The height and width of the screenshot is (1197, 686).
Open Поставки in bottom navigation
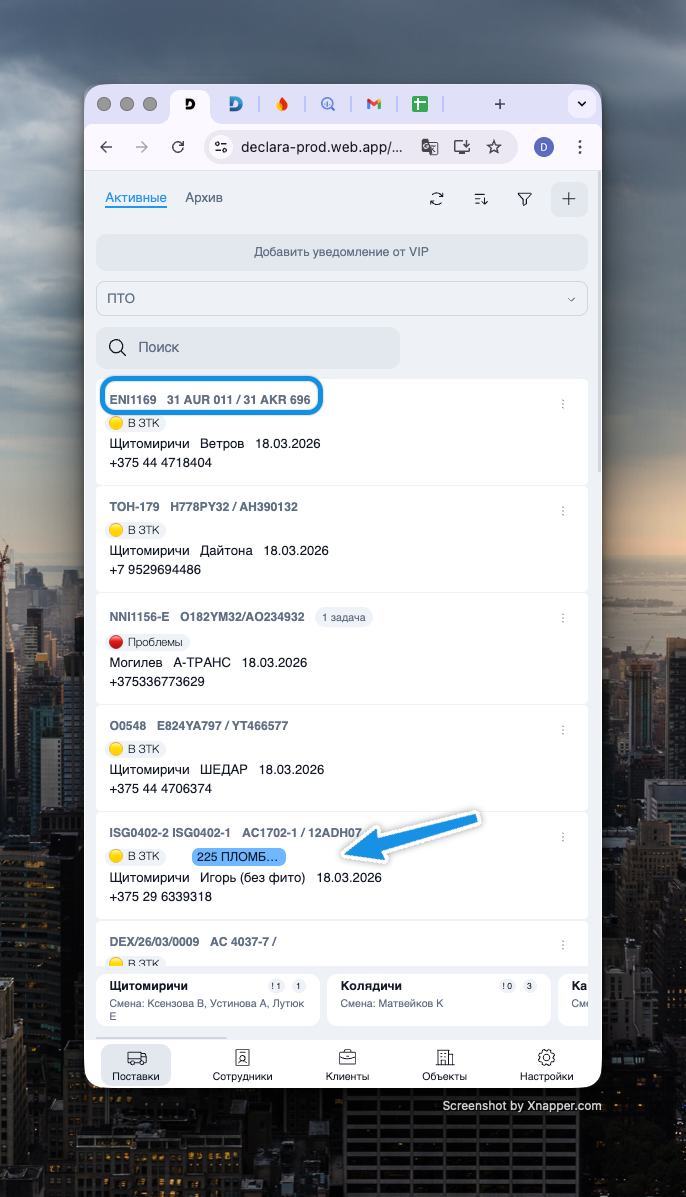(136, 1065)
